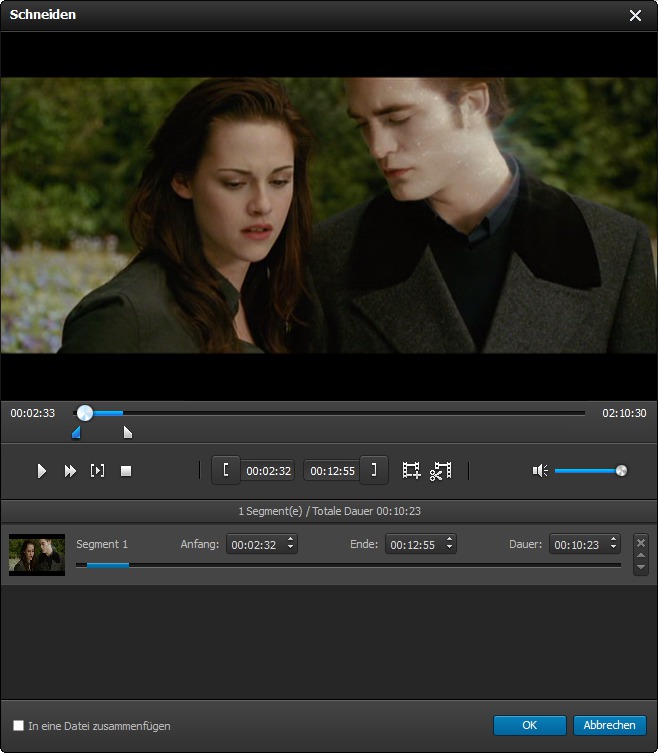Click the Anfang field showing 00:02:32
This screenshot has width=658, height=753.
coord(262,544)
